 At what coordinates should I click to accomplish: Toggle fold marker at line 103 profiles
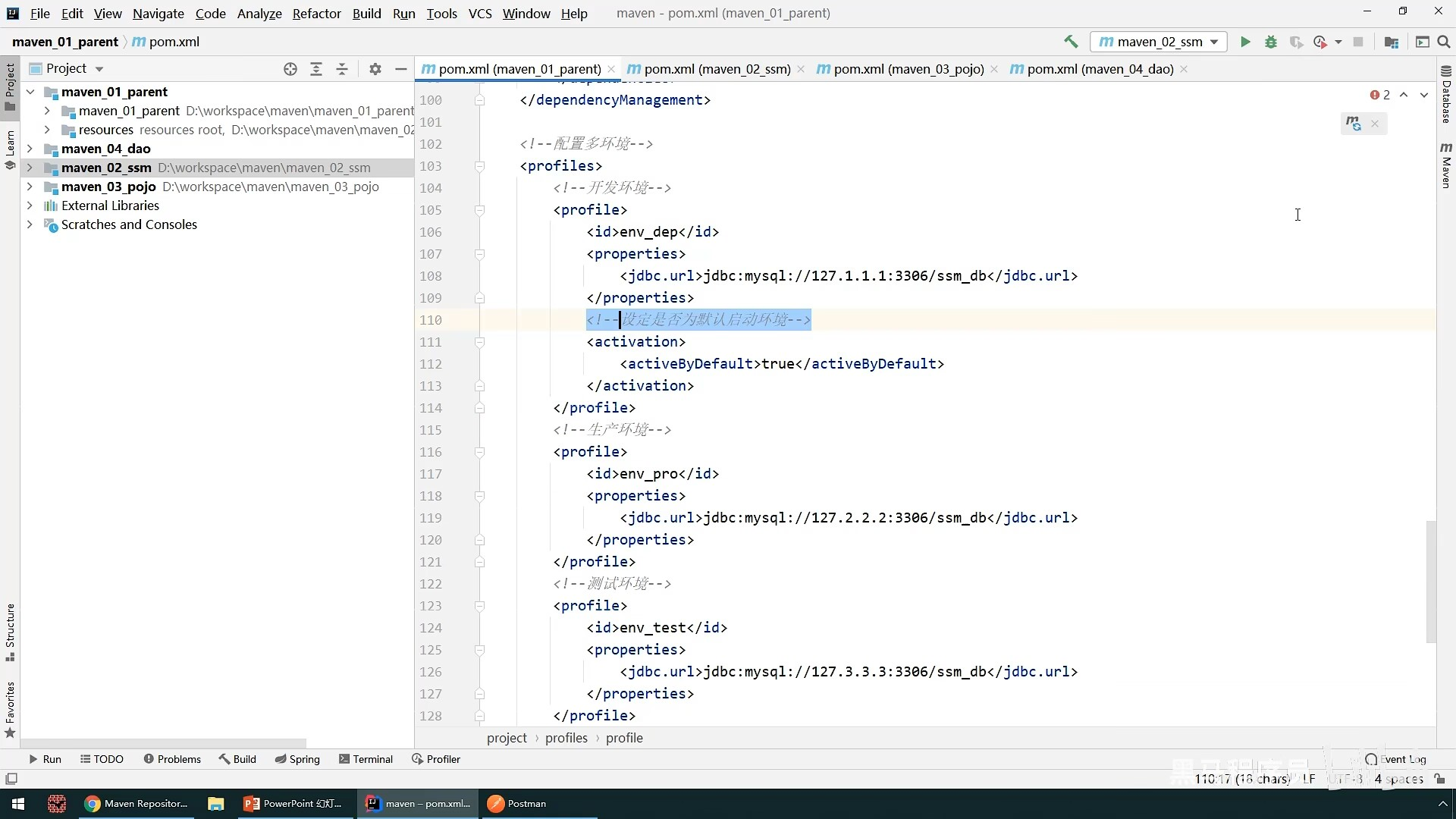[479, 166]
